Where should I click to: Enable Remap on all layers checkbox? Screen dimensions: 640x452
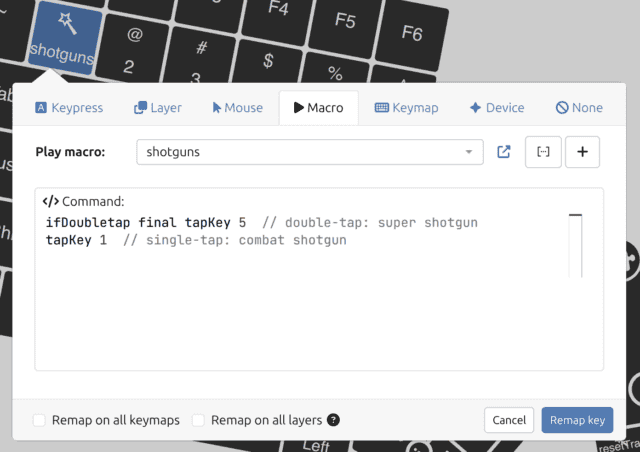[x=199, y=421]
